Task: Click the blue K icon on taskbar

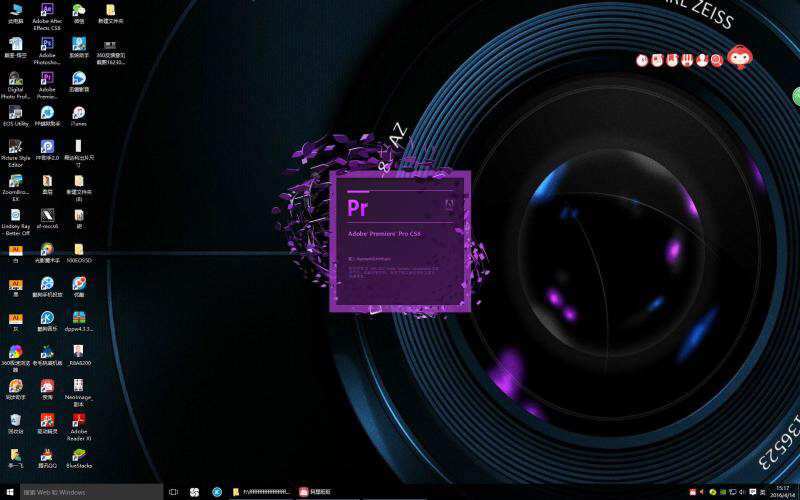Action: tap(217, 492)
